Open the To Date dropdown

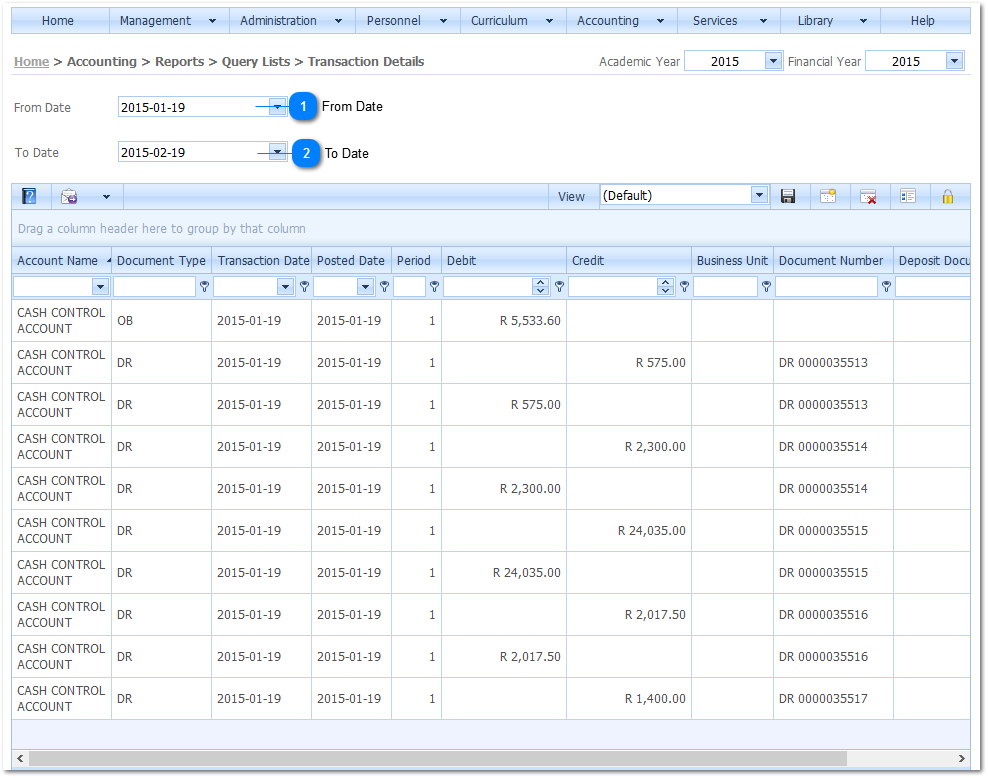point(277,152)
